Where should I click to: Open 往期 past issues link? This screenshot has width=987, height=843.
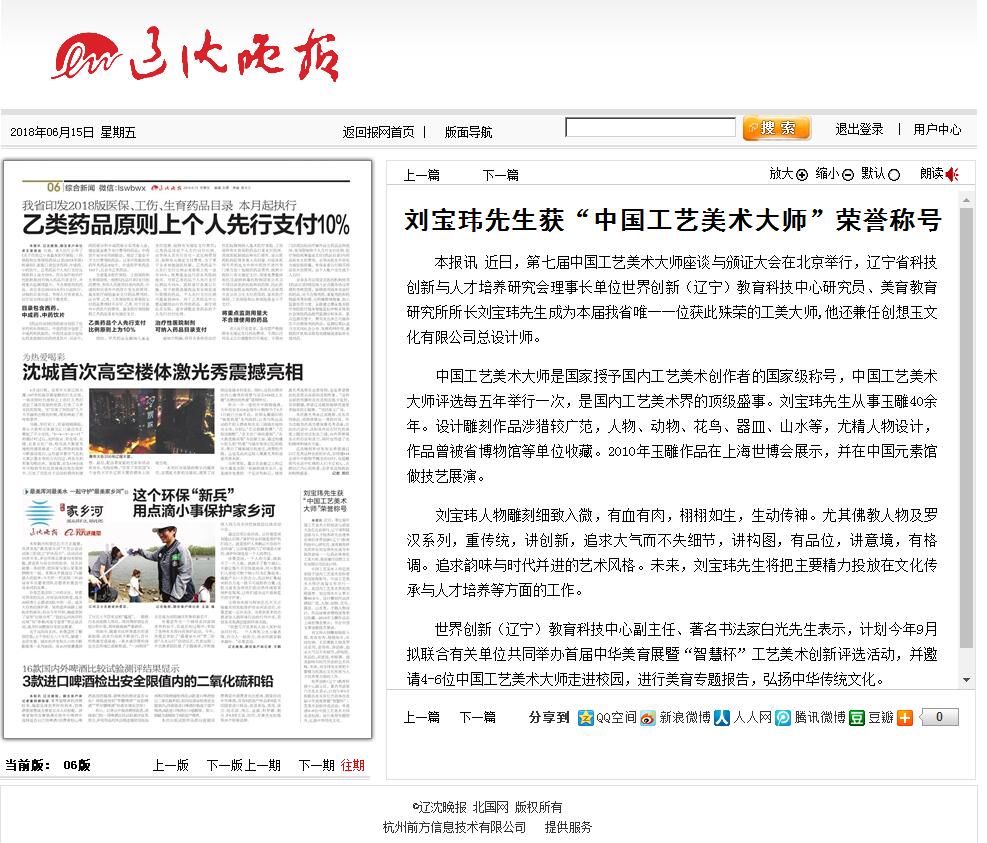[x=352, y=766]
